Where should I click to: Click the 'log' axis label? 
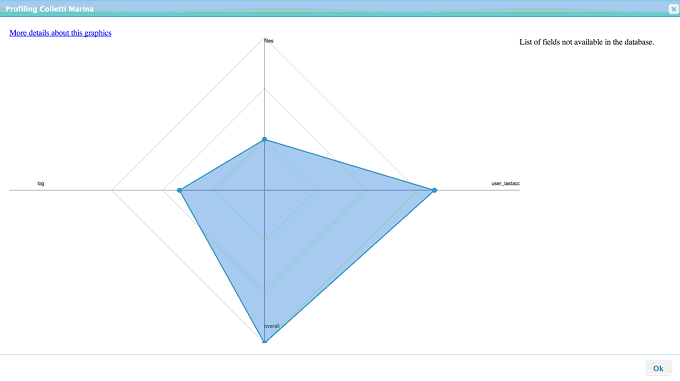[x=41, y=183]
